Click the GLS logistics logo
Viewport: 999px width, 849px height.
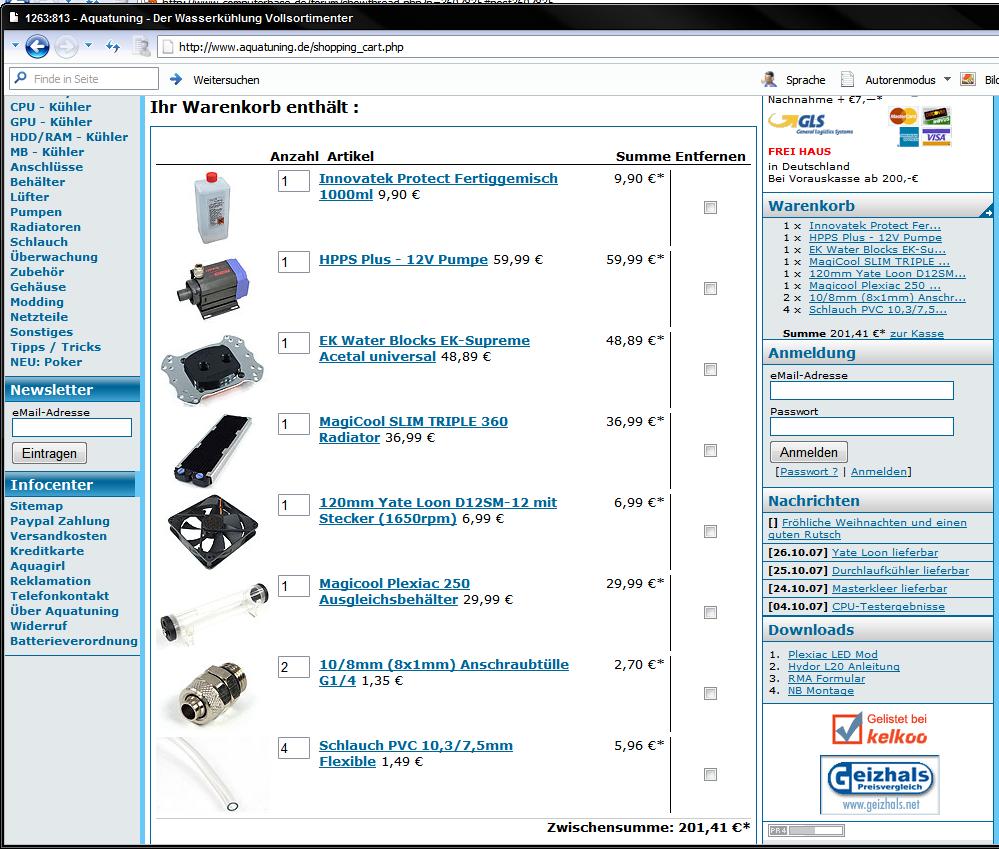(x=810, y=123)
